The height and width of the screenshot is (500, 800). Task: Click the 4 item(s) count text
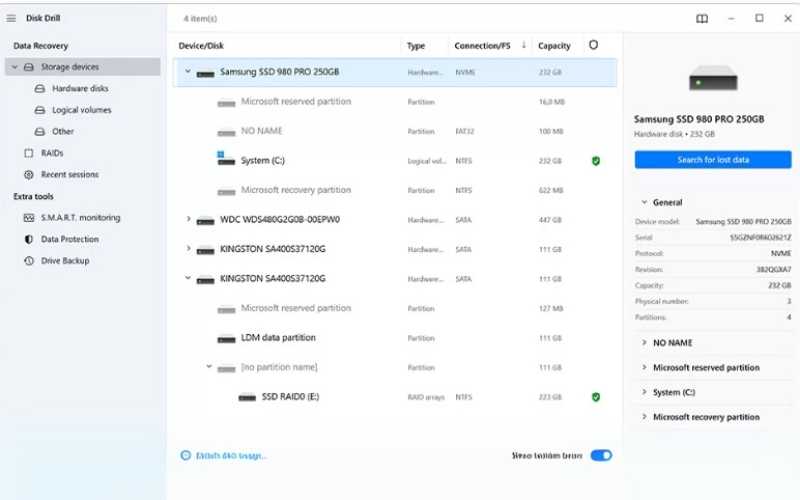coord(200,19)
